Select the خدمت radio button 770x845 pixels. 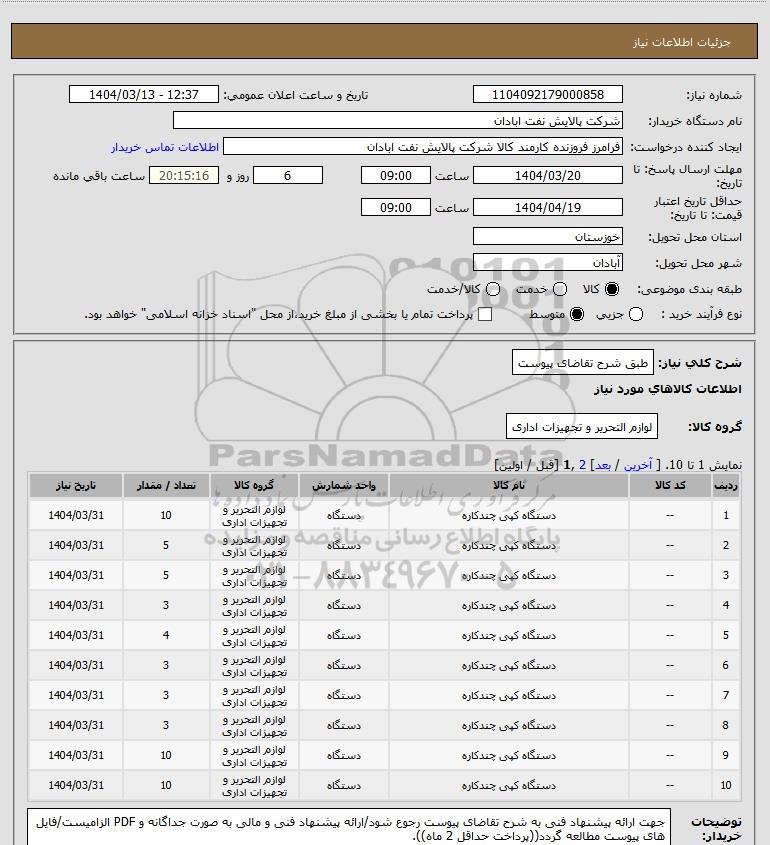pyautogui.click(x=560, y=289)
